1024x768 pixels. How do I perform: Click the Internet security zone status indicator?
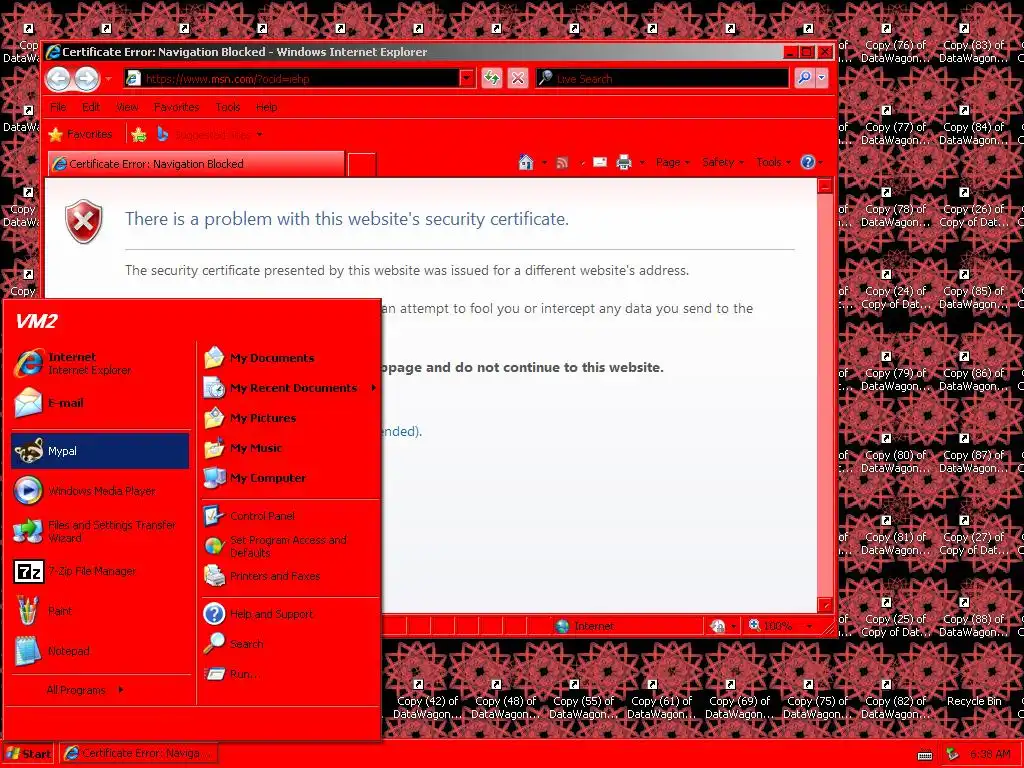click(585, 626)
